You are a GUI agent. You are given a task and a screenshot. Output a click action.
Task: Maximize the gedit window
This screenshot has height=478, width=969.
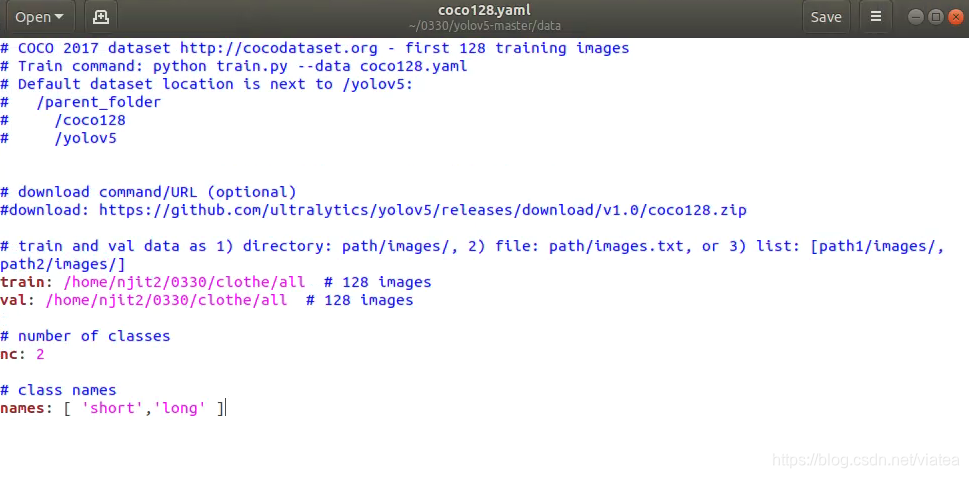936,17
